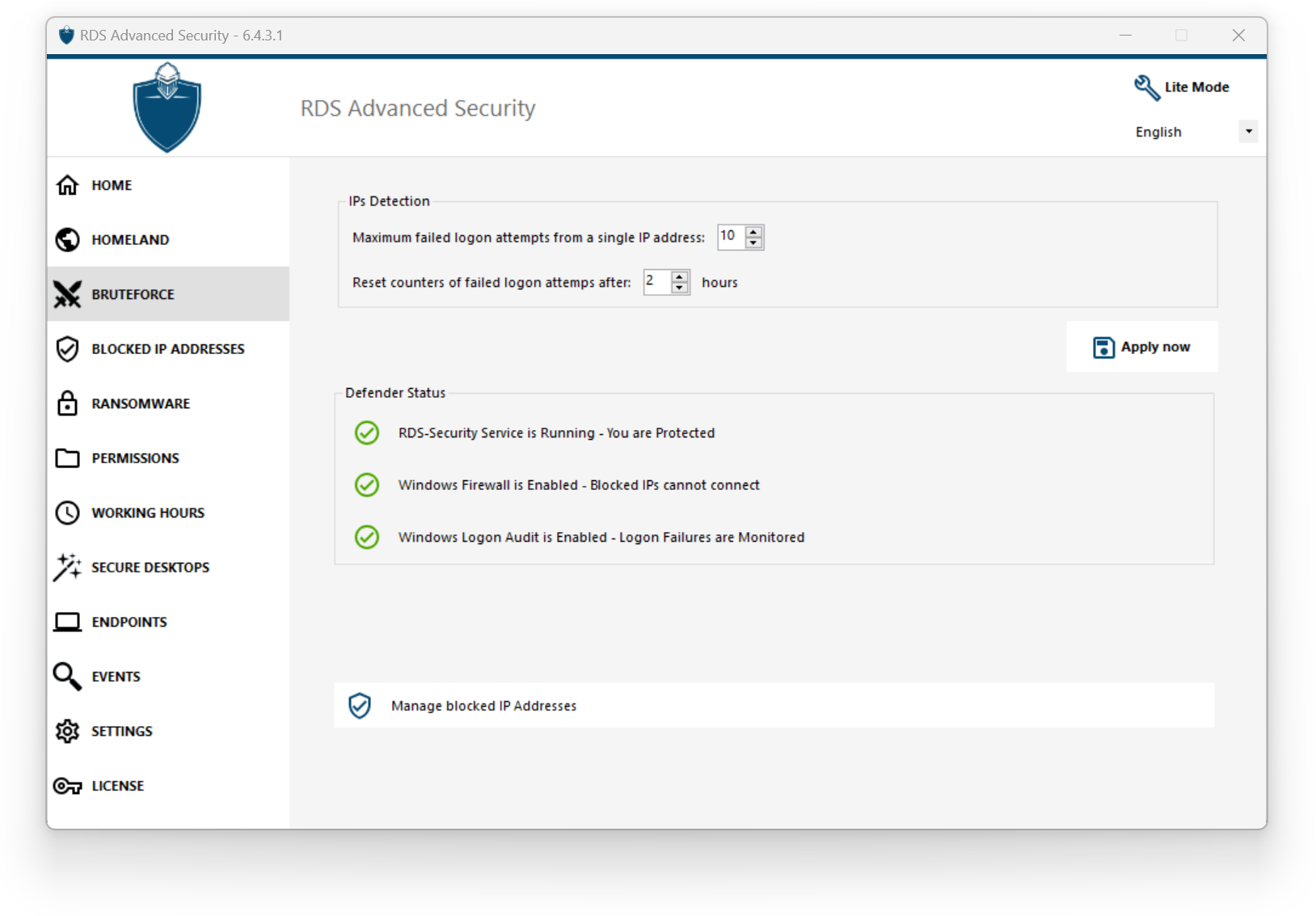Select BRUTEFORCE in the sidebar

pyautogui.click(x=168, y=294)
